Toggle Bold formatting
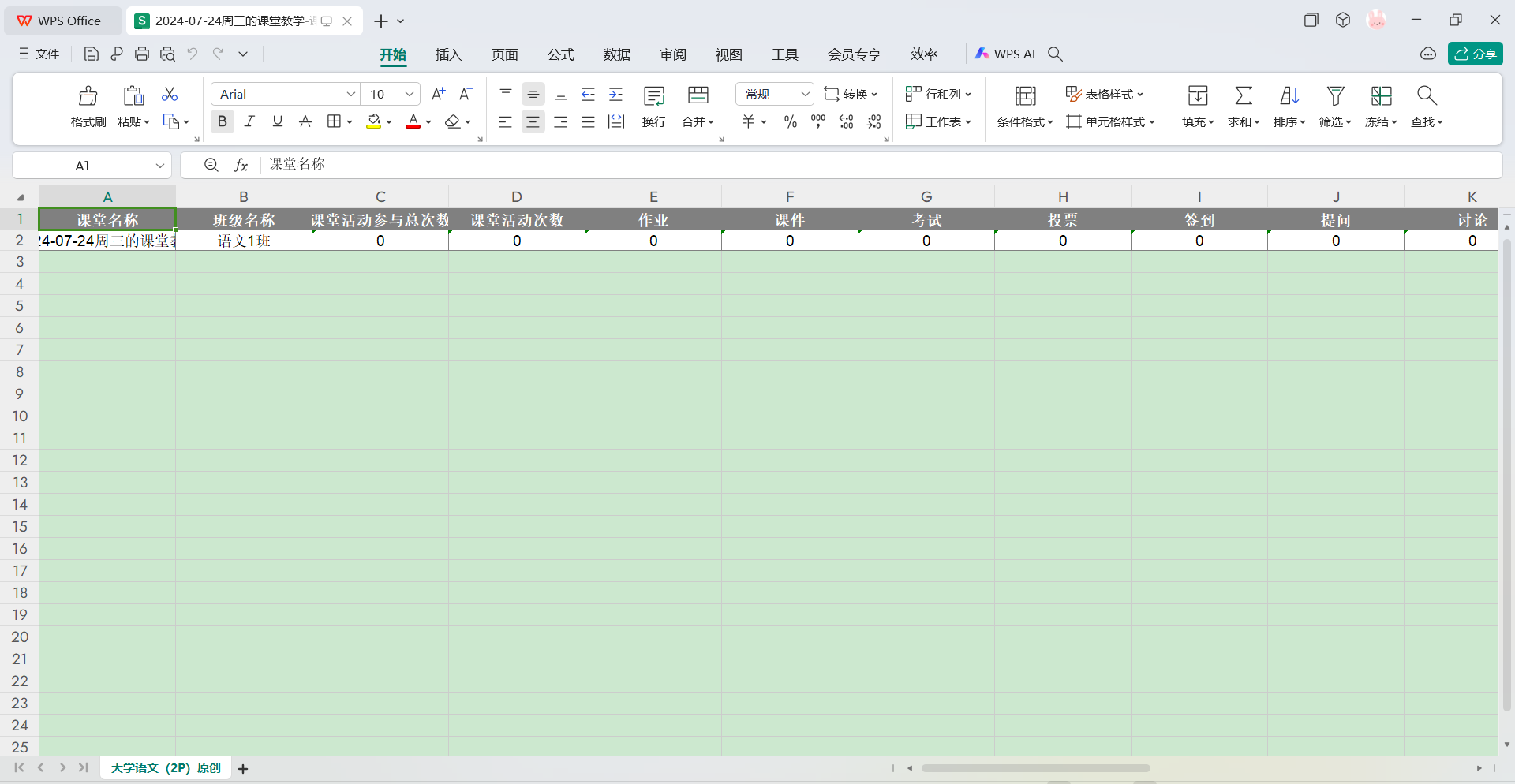 [223, 121]
